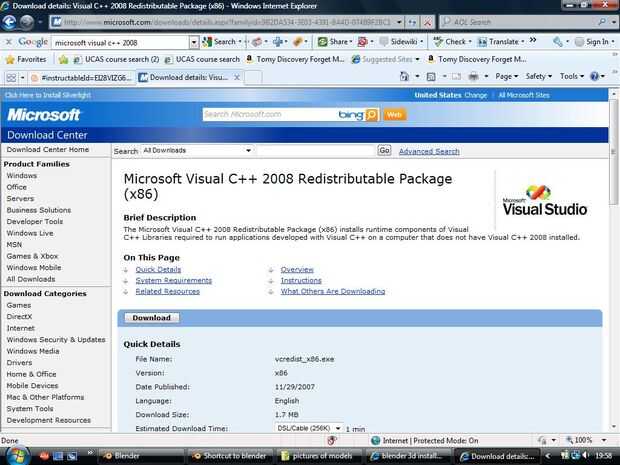Click the Refresh icon beside address bar

click(x=412, y=23)
